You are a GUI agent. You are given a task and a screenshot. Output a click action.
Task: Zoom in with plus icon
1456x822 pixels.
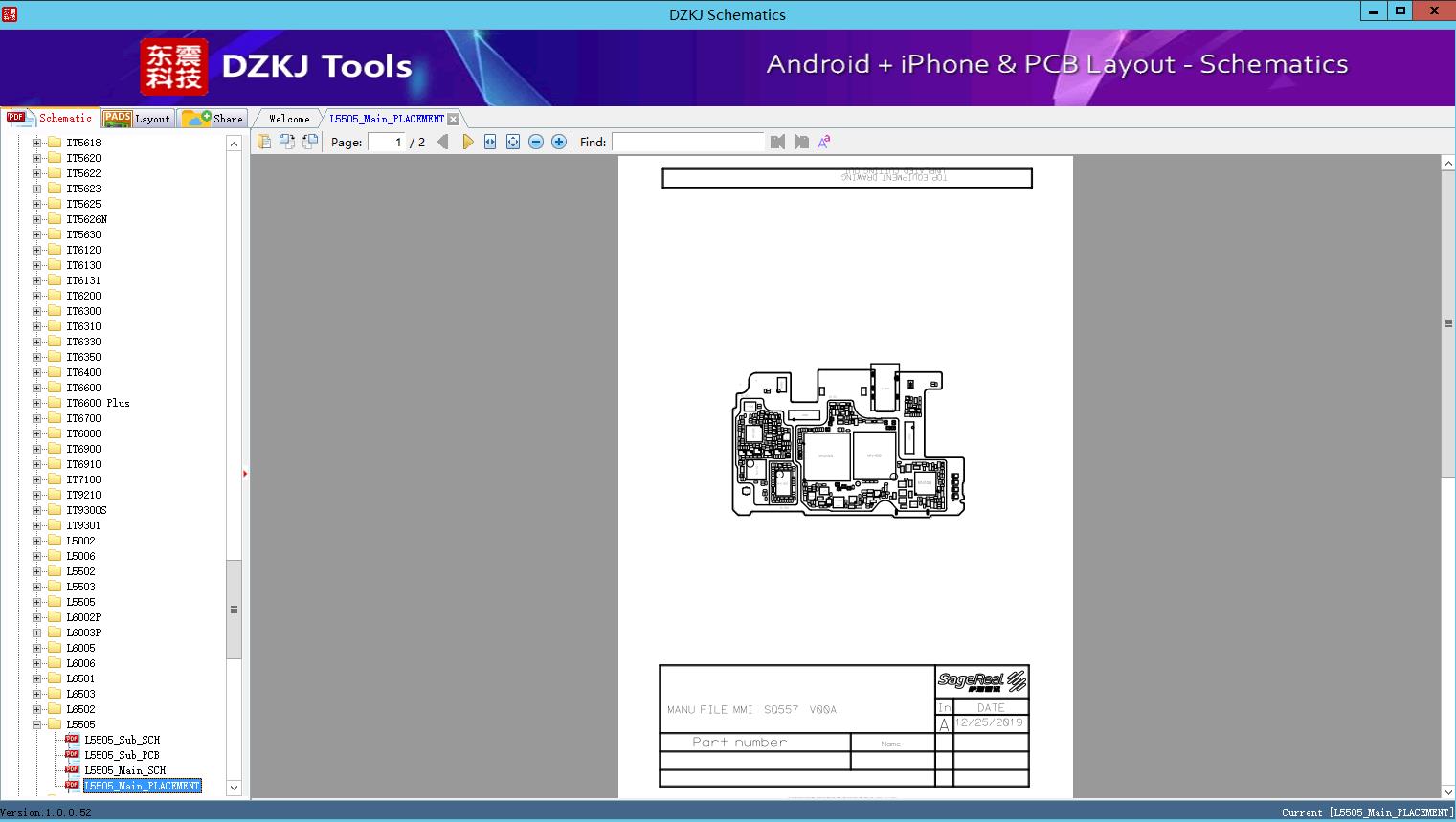(x=559, y=142)
